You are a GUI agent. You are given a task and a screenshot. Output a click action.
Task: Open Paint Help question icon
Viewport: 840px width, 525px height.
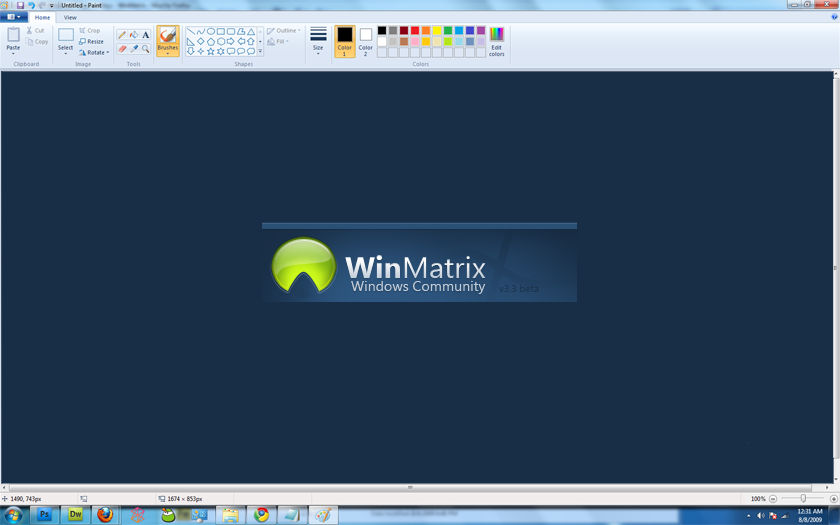[x=834, y=17]
